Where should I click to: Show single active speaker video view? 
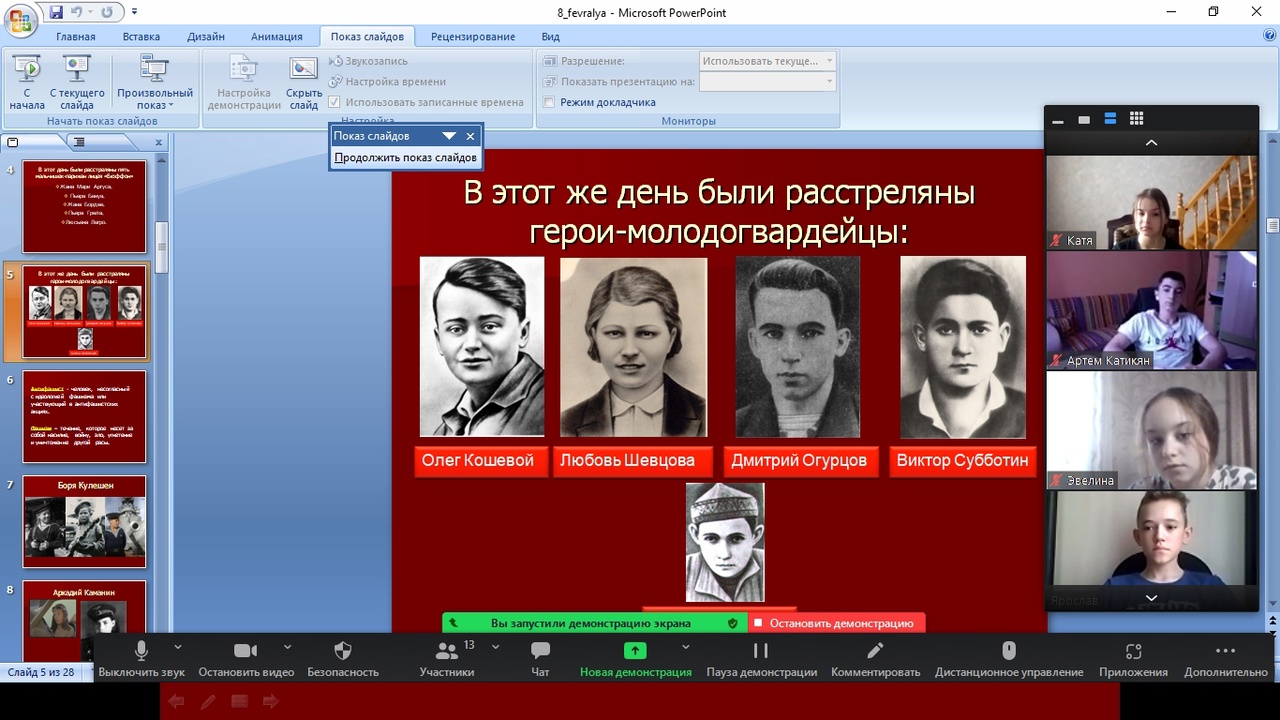pyautogui.click(x=1084, y=120)
